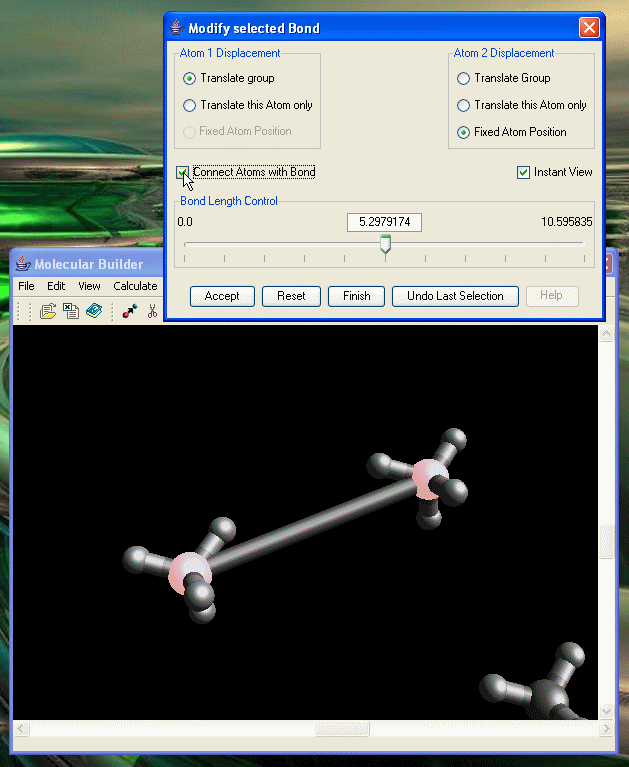
Task: Open the View menu
Action: [89, 286]
